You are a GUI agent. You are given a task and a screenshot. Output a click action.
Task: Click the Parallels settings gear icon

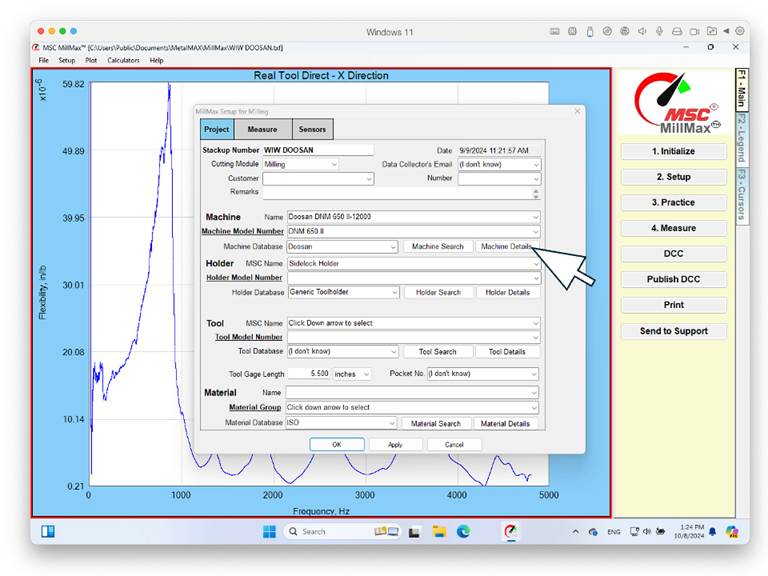click(740, 31)
